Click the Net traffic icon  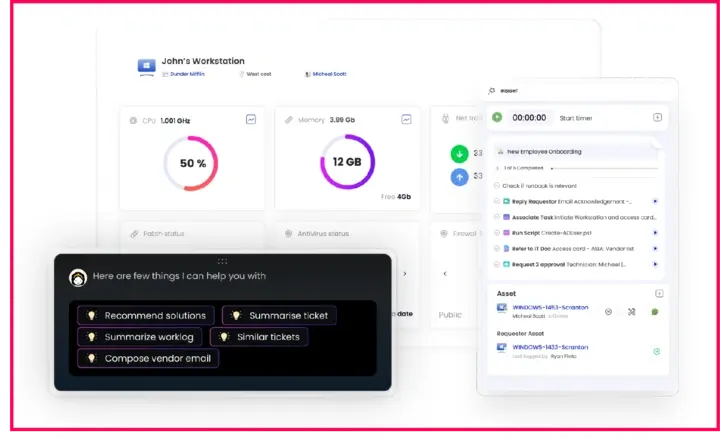[445, 119]
